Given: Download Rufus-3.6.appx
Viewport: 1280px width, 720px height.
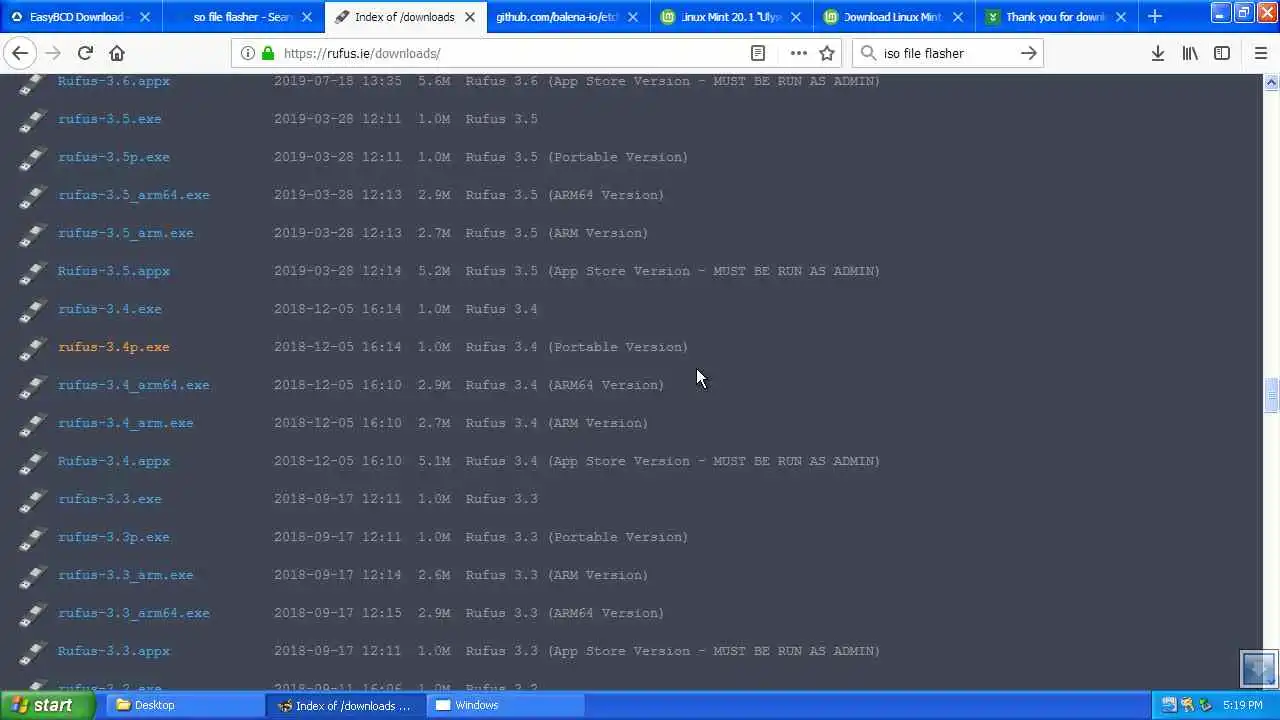Looking at the screenshot, I should (114, 81).
